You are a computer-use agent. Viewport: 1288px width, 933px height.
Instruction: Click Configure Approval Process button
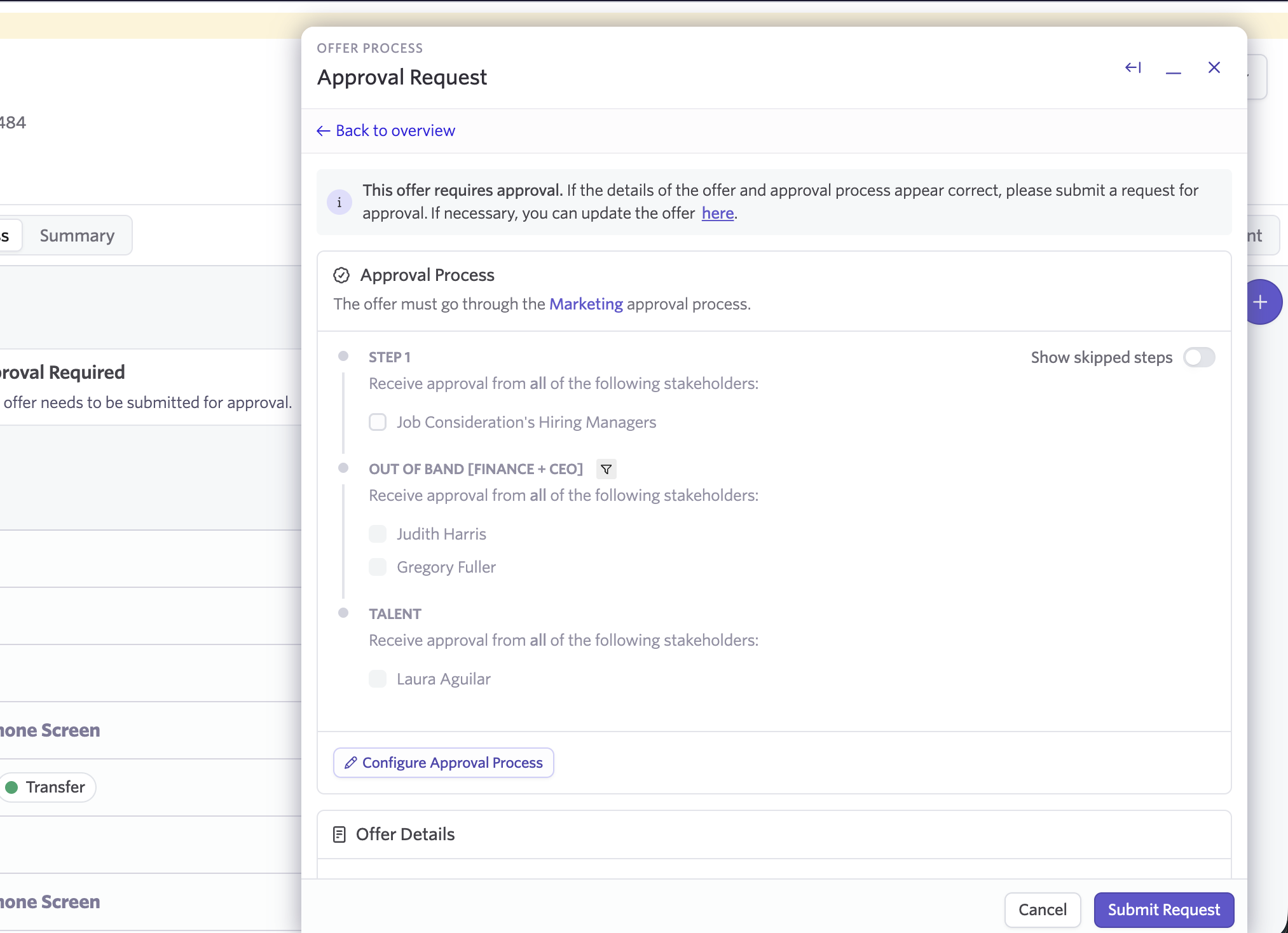(443, 763)
